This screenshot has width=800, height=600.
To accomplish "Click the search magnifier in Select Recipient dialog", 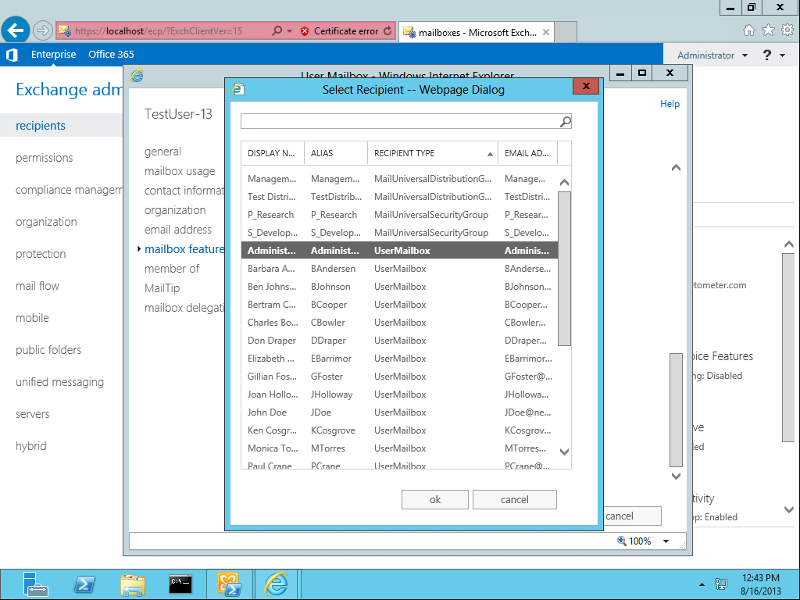I will pyautogui.click(x=565, y=120).
